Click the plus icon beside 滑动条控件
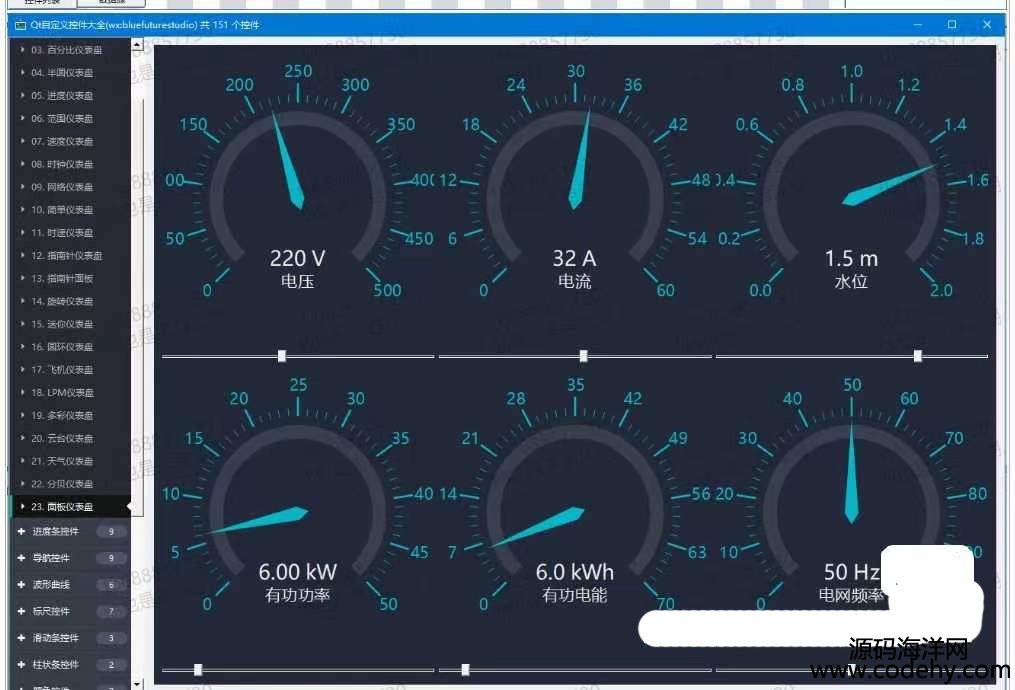1015x690 pixels. click(21, 638)
